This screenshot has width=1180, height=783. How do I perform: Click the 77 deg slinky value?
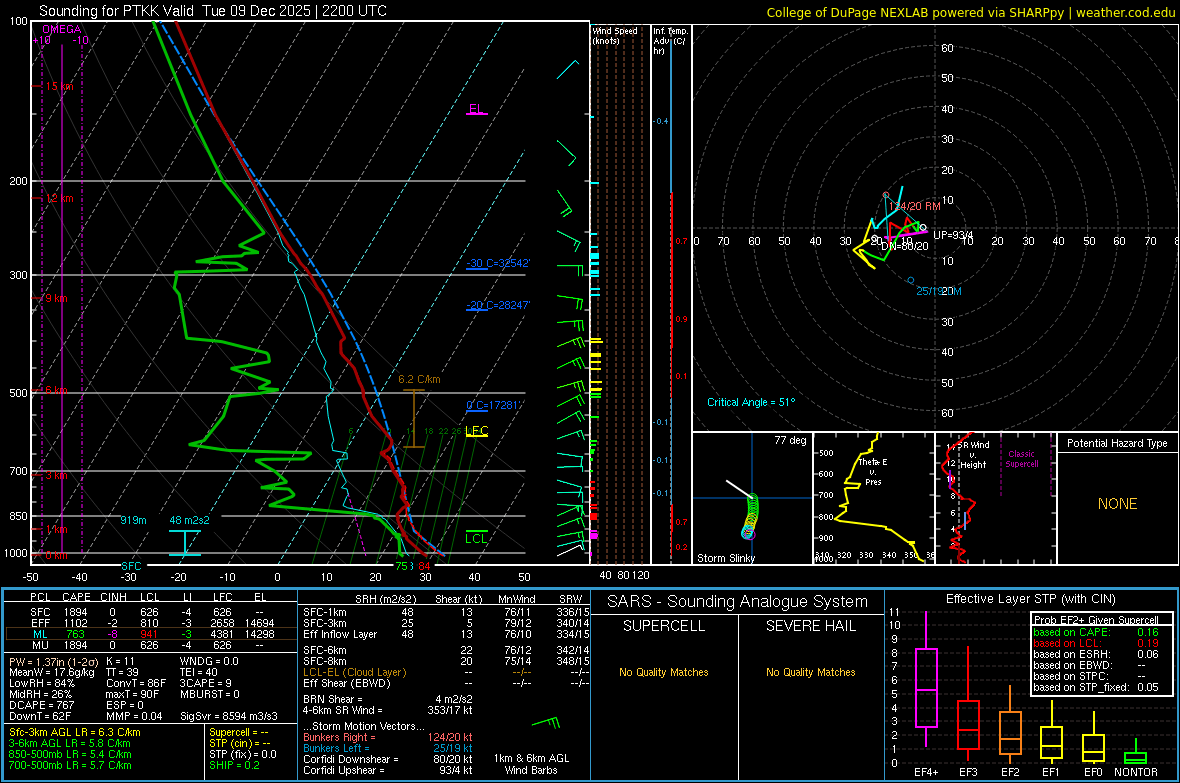point(790,440)
